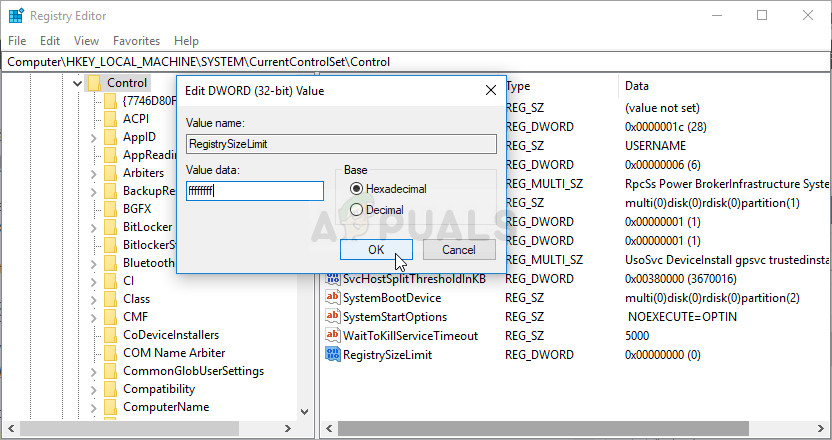The width and height of the screenshot is (832, 440).
Task: Click the WaitToKillServiceTimeout string icon
Action: pyautogui.click(x=333, y=336)
